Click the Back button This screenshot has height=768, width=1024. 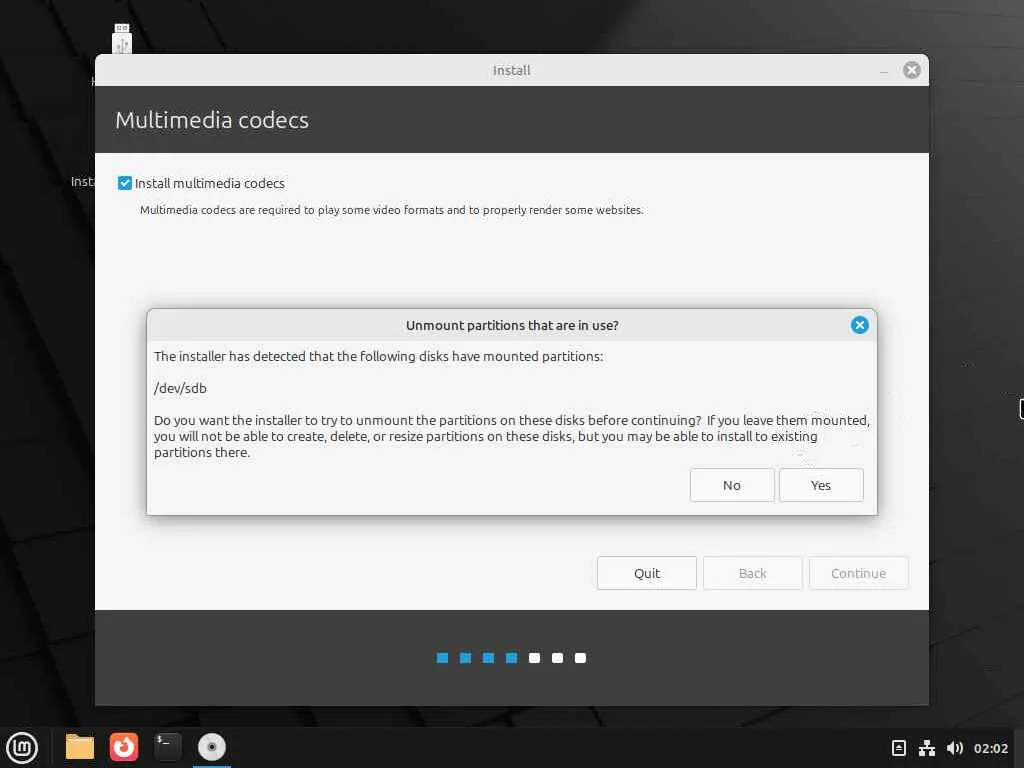[x=752, y=573]
